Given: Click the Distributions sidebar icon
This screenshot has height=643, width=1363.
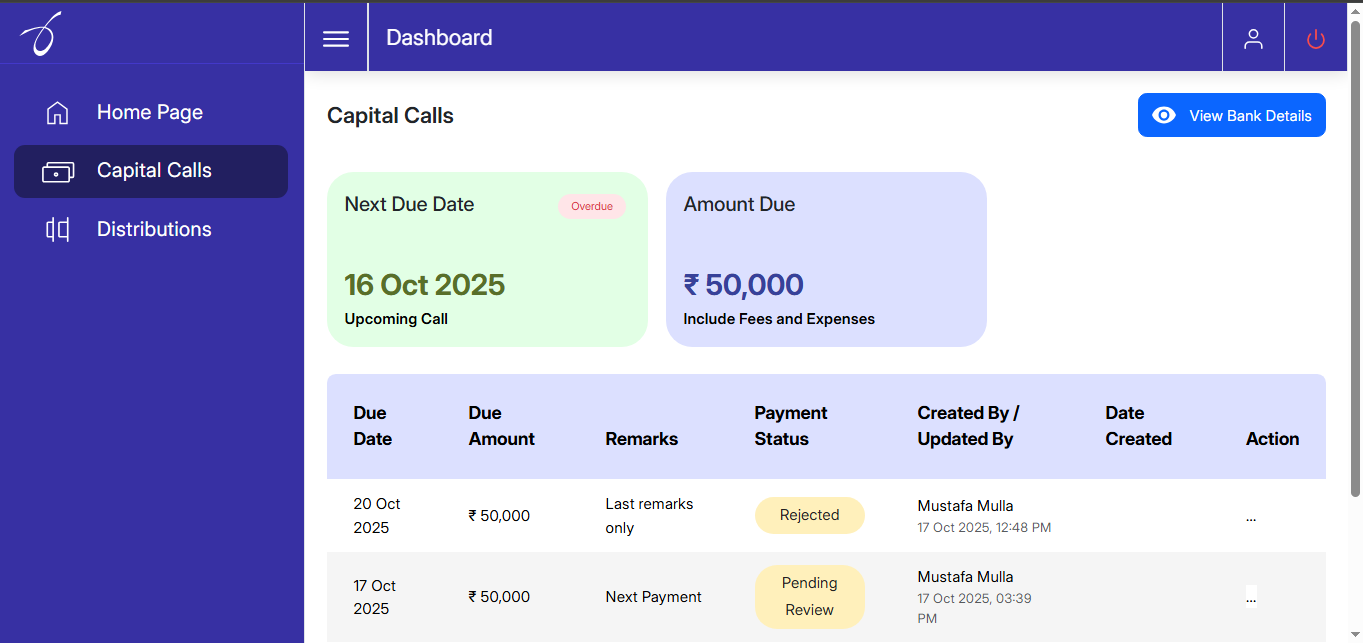Looking at the screenshot, I should 58,230.
